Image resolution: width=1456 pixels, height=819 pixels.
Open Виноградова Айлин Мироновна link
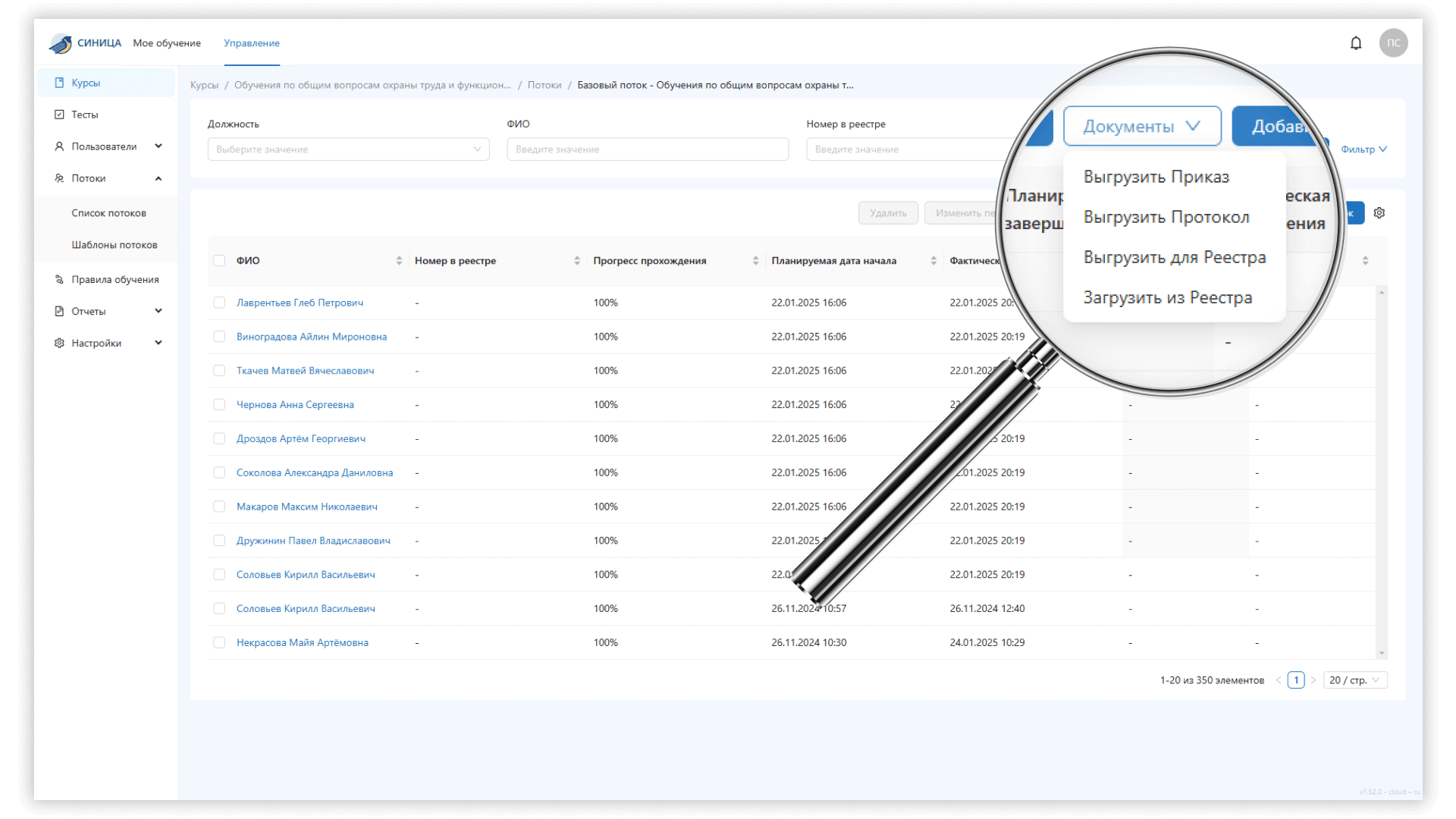coord(312,337)
